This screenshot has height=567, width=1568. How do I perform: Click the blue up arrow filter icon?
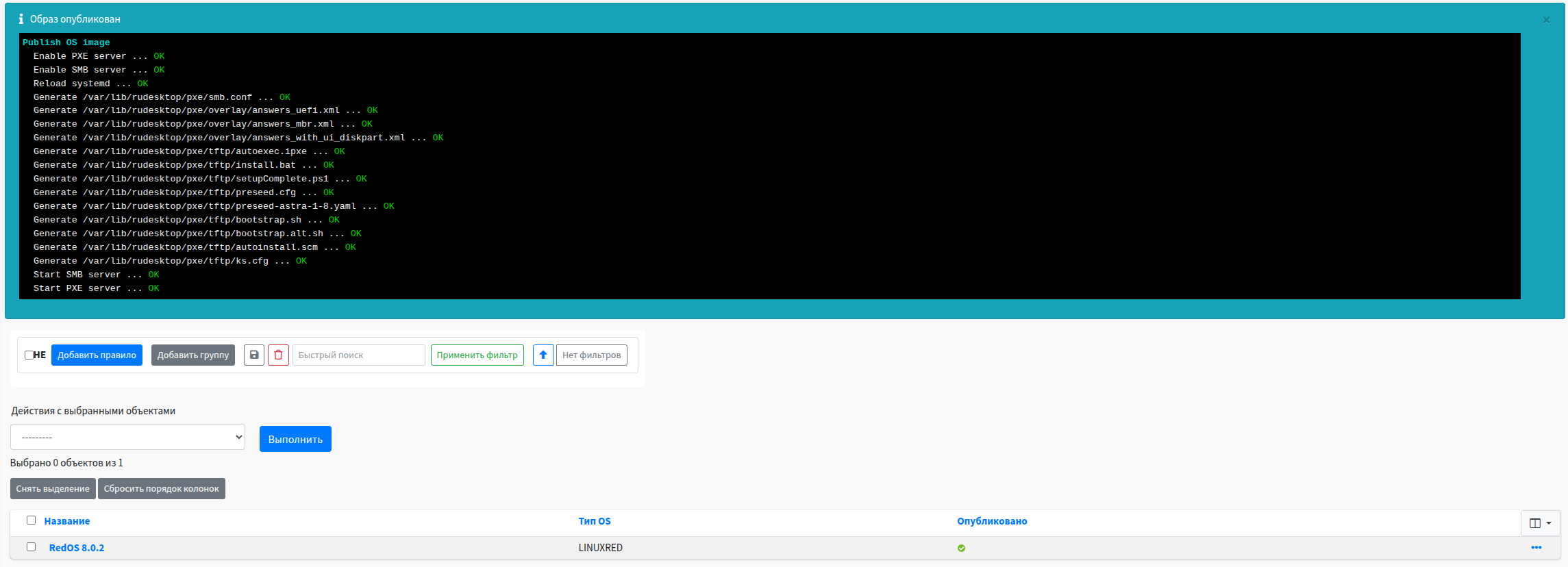(x=543, y=355)
